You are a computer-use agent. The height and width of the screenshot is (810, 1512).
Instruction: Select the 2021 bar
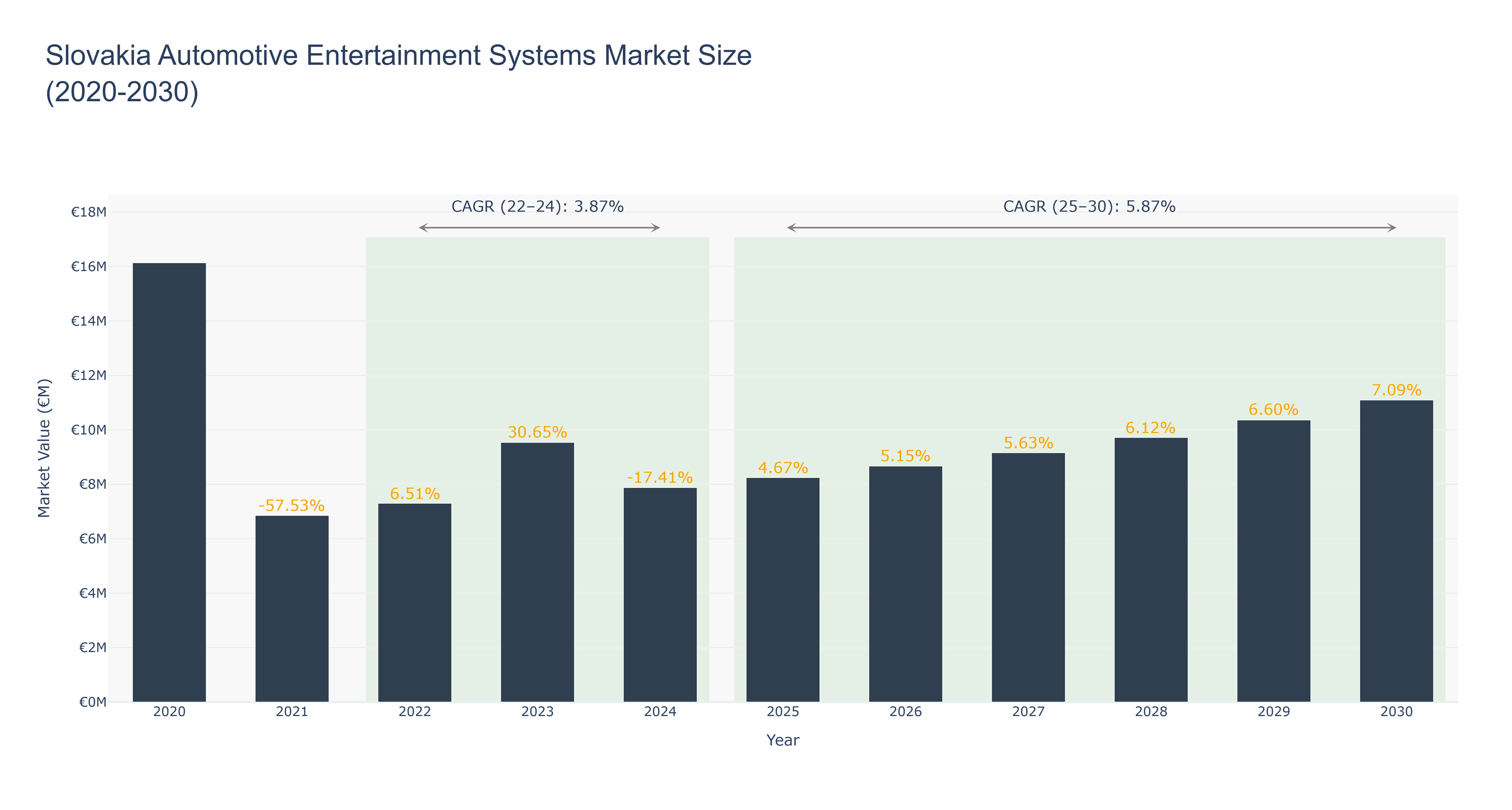point(292,609)
